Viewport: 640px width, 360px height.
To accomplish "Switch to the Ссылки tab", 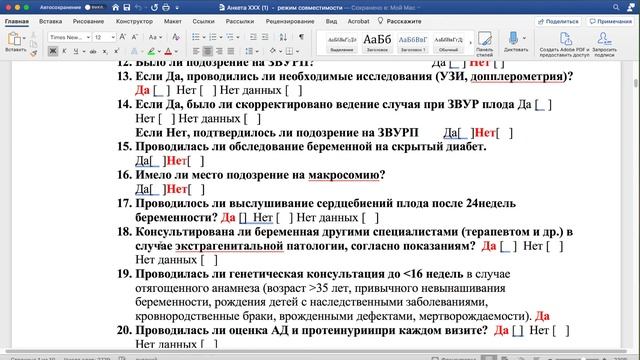I will coord(203,21).
